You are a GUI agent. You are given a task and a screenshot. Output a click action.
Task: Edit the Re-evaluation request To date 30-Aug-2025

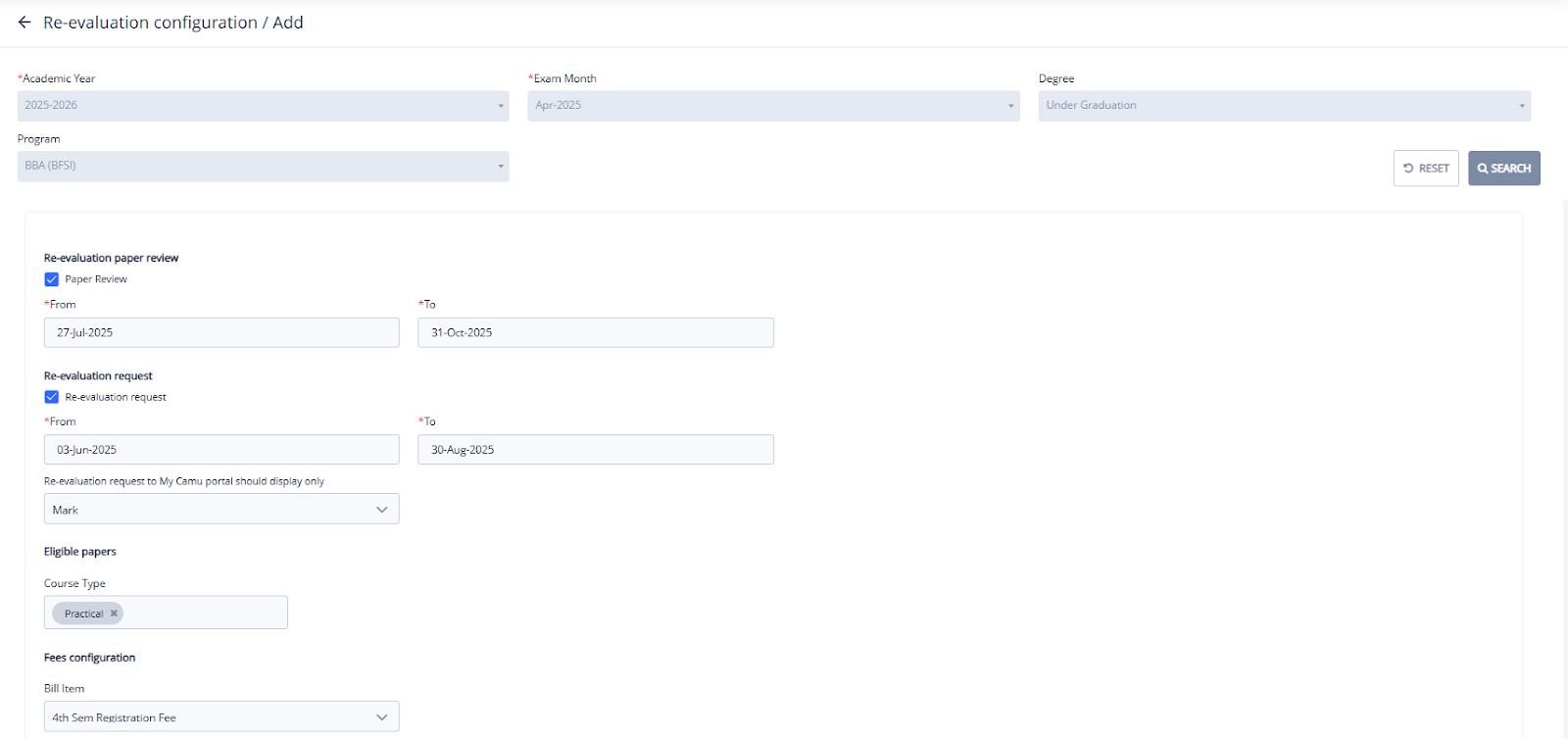click(x=595, y=450)
